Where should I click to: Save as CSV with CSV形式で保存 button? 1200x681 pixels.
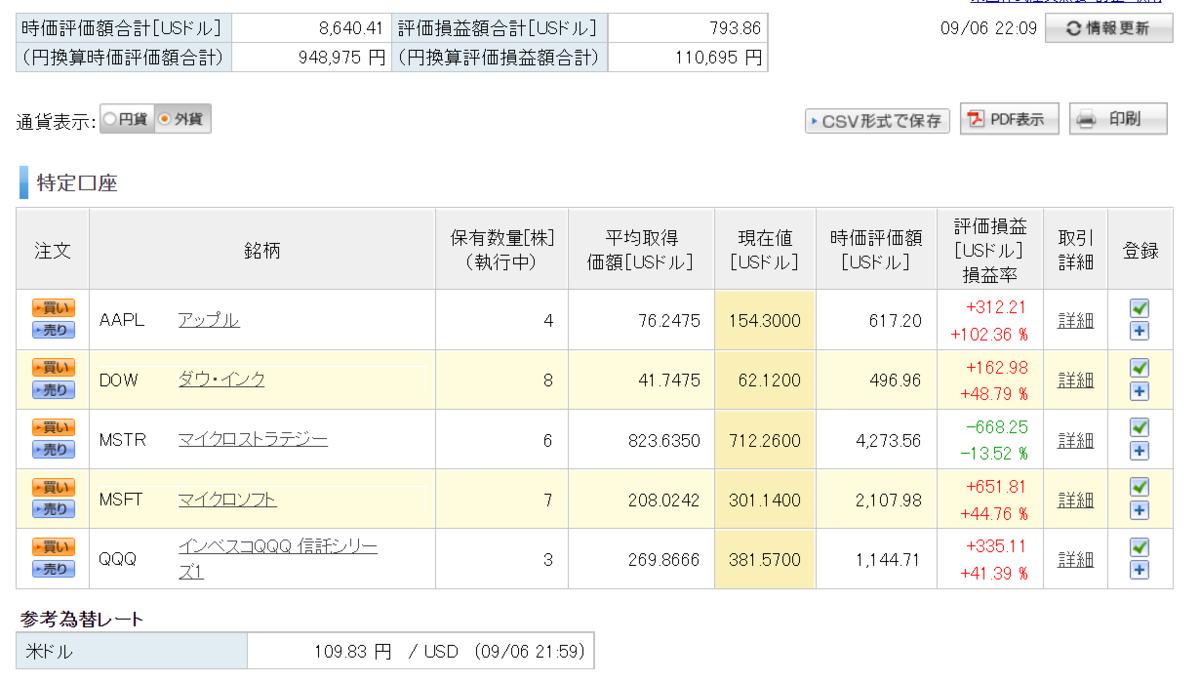tap(877, 121)
